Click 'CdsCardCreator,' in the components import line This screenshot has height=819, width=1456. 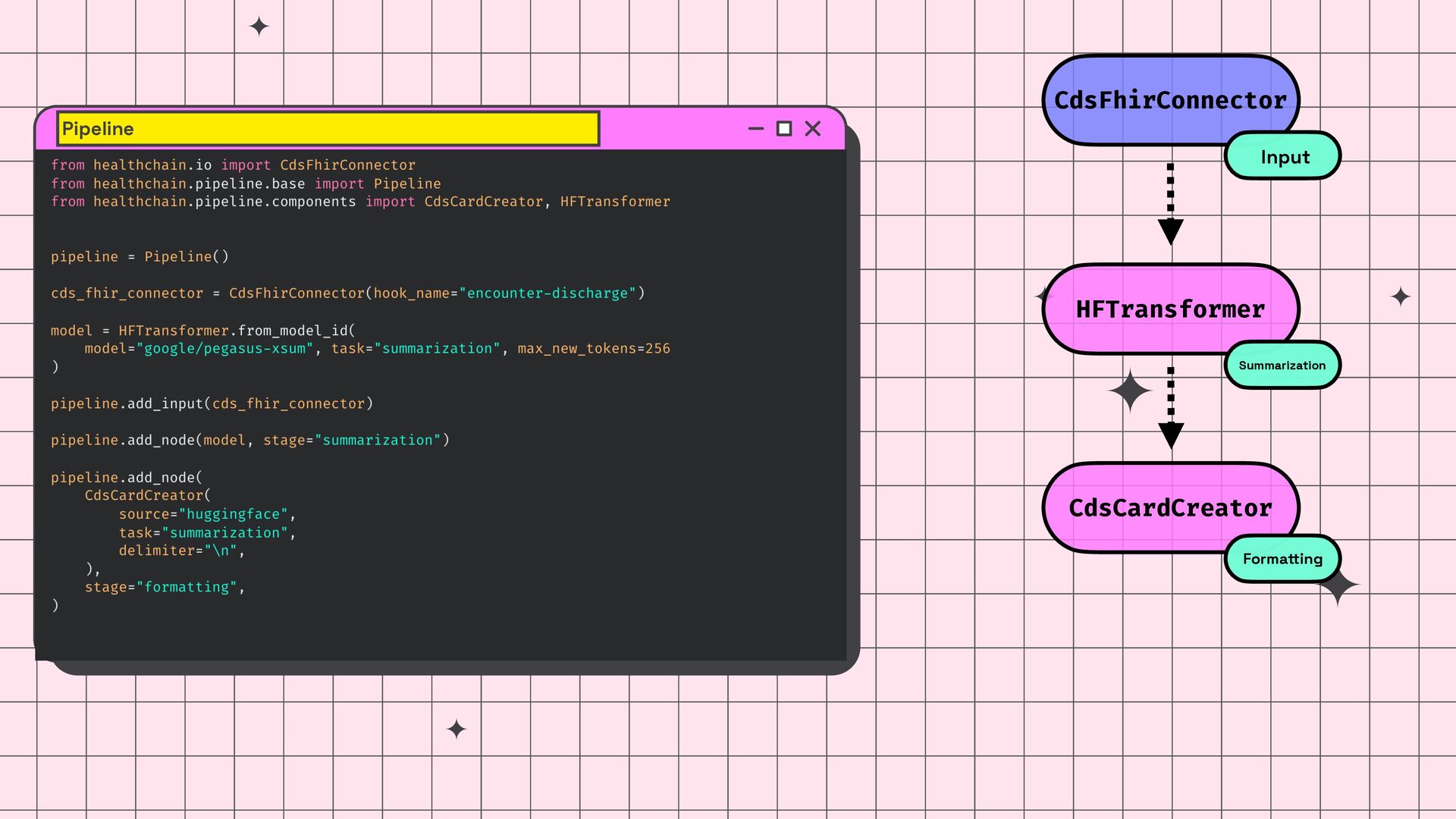pyautogui.click(x=488, y=202)
